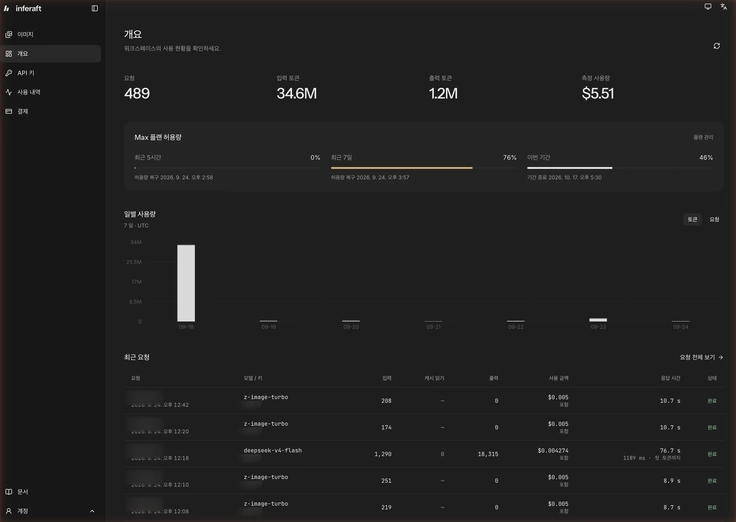Click the 일별 사용량 heading

click(139, 214)
